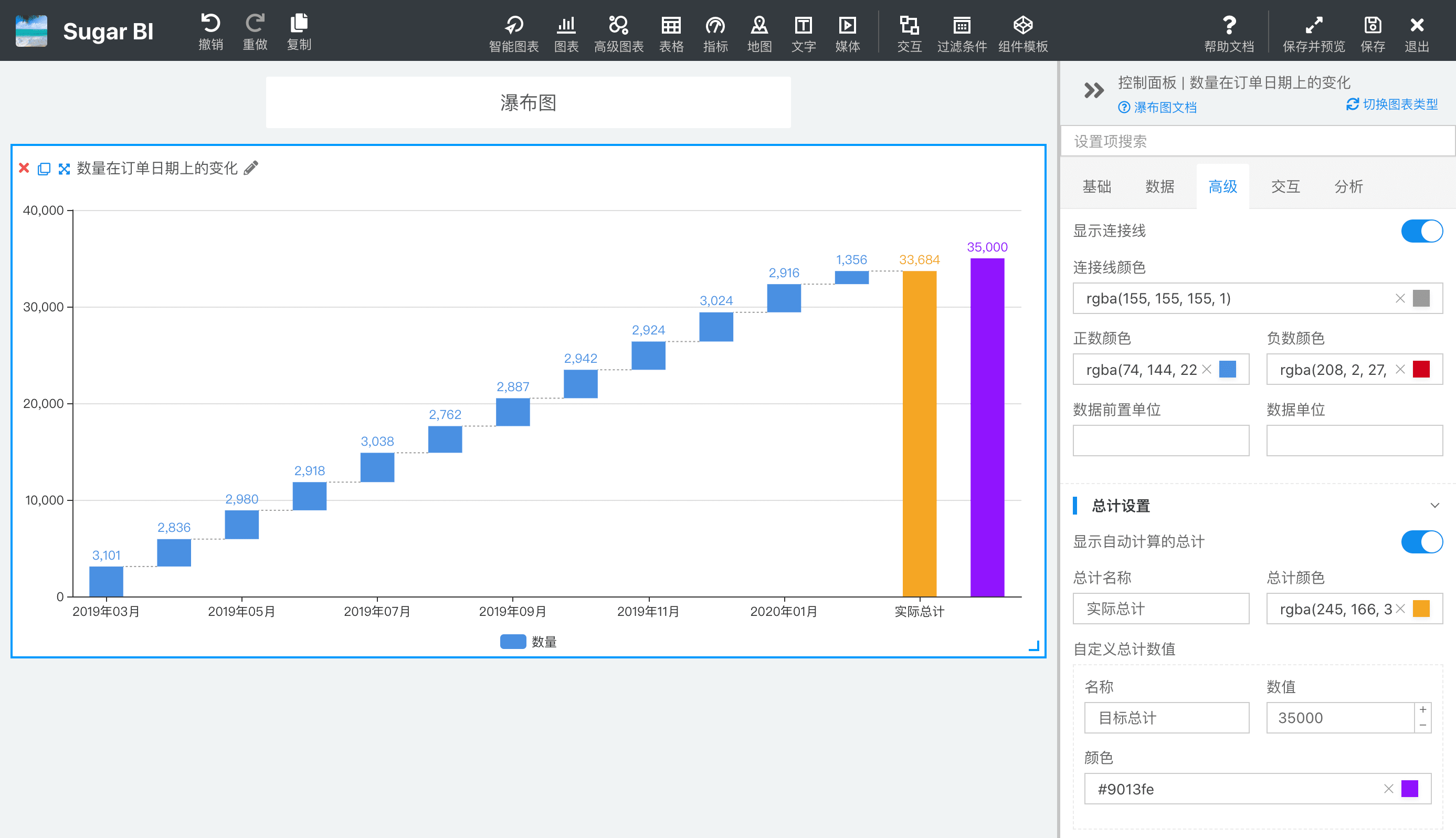Image resolution: width=1456 pixels, height=838 pixels.
Task: Open the orange 总计颜色 swatch
Action: pos(1421,609)
